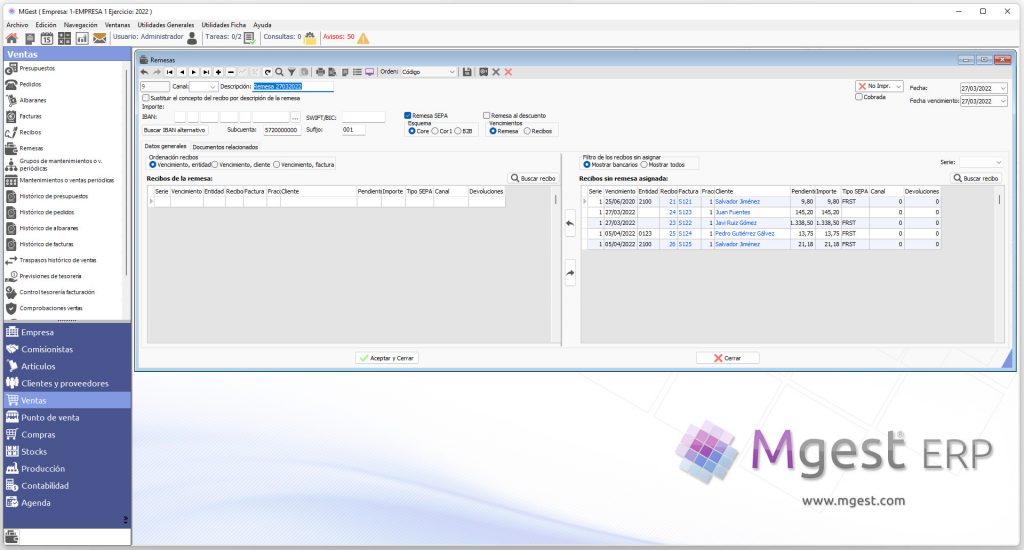Enable the Remesa al descuento checkbox

487,116
